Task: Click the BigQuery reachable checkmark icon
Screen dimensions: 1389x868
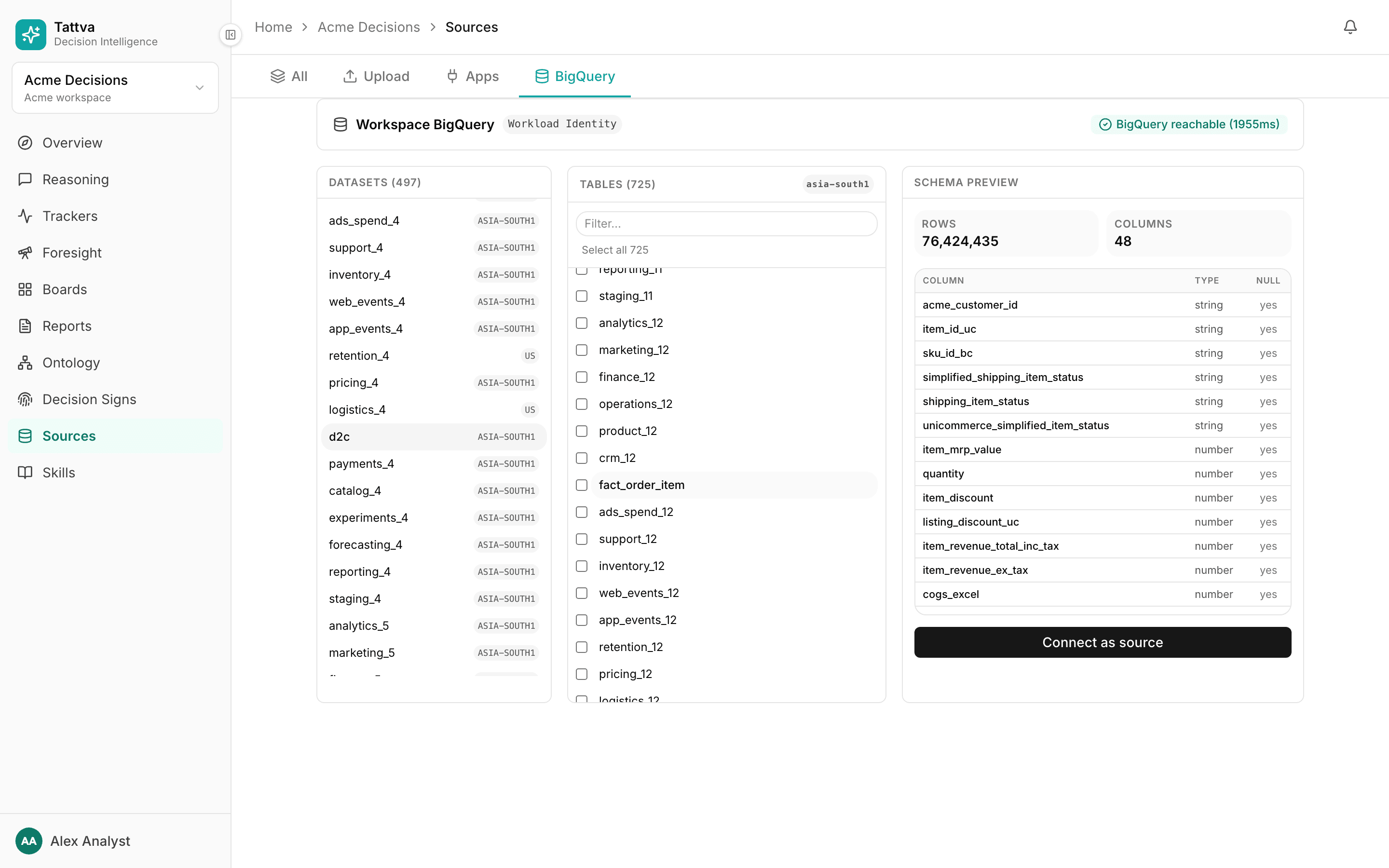Action: tap(1105, 124)
